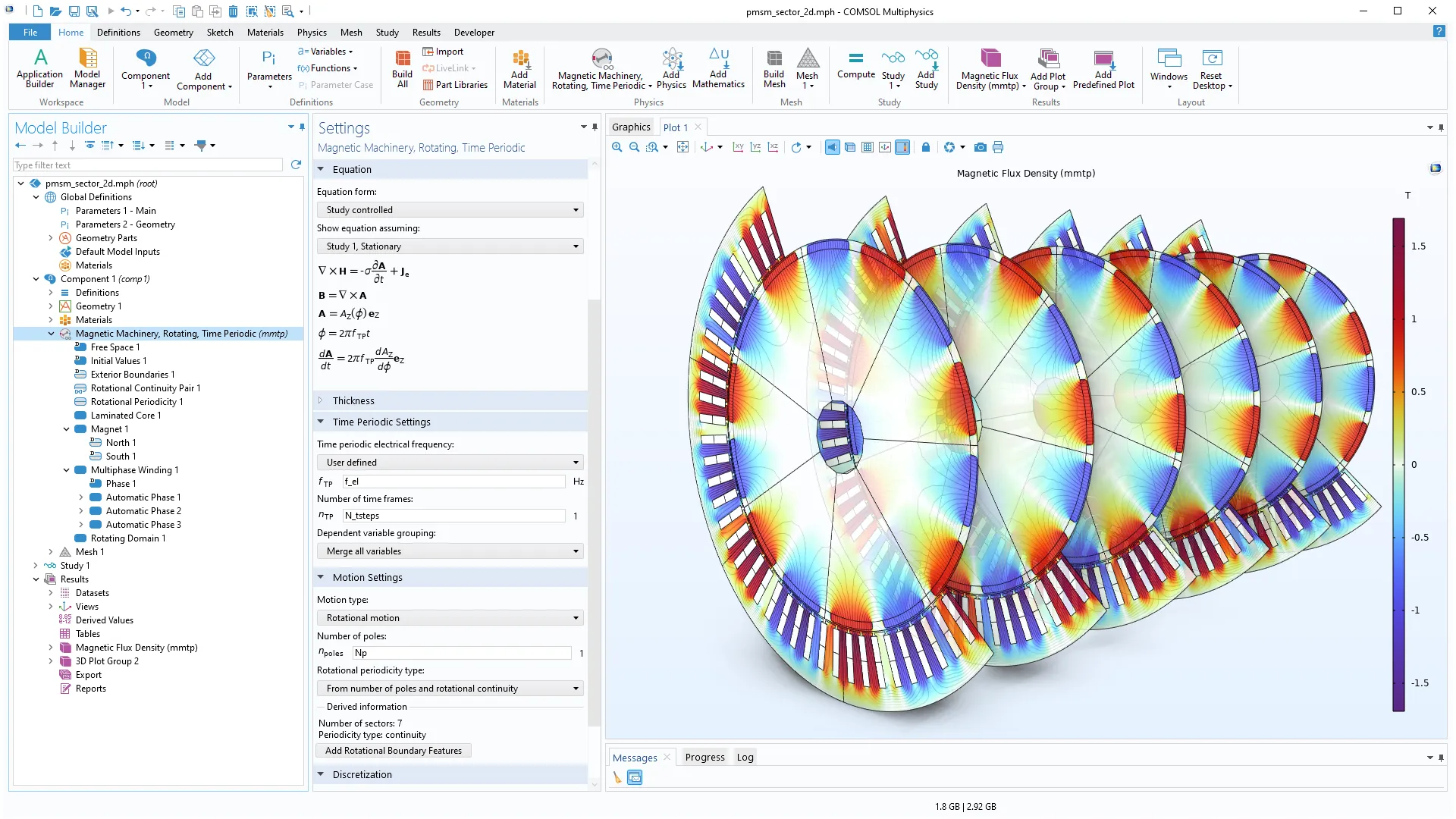
Task: Click Add Rotational Boundary Features button
Action: tap(393, 751)
